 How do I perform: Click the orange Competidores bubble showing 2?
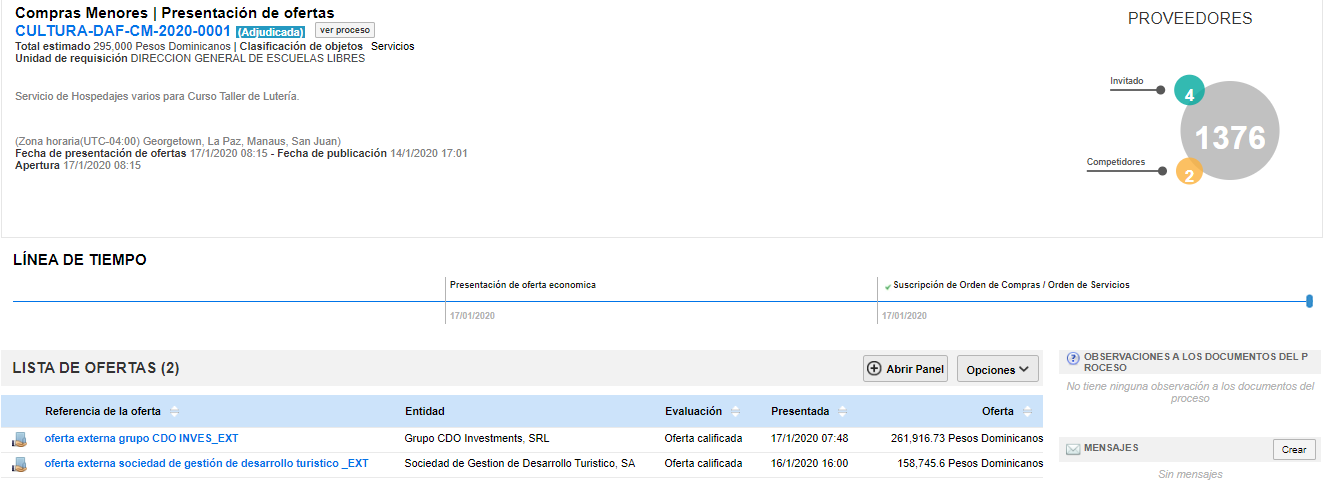click(1187, 173)
